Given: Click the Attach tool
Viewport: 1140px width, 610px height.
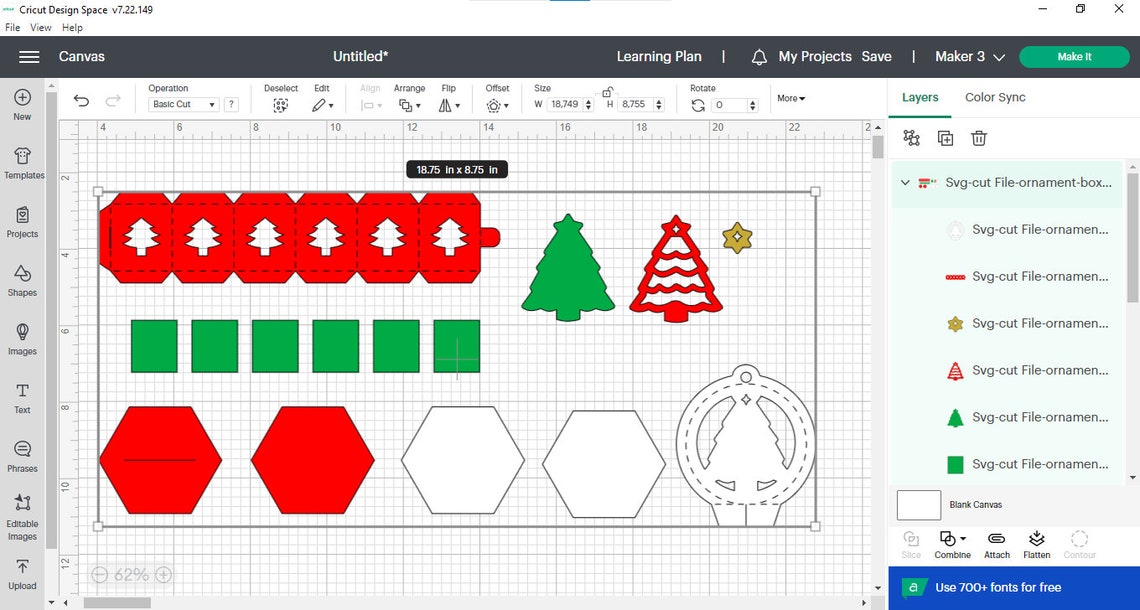Looking at the screenshot, I should [x=997, y=545].
